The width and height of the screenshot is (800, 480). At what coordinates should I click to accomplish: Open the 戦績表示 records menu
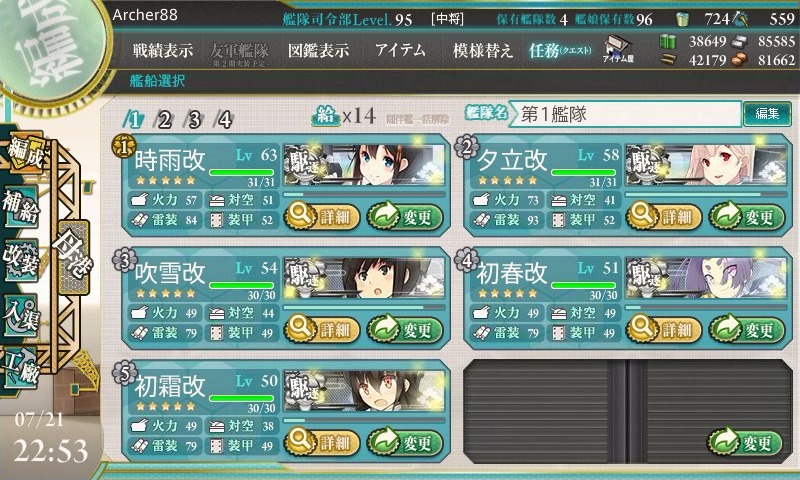tap(163, 50)
